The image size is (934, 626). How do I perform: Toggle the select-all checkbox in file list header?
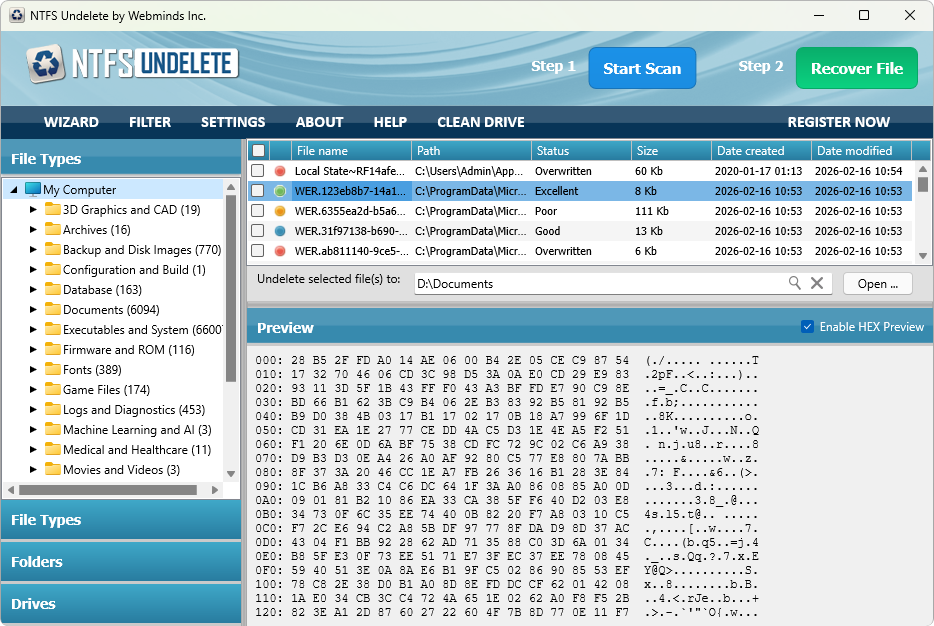(259, 151)
